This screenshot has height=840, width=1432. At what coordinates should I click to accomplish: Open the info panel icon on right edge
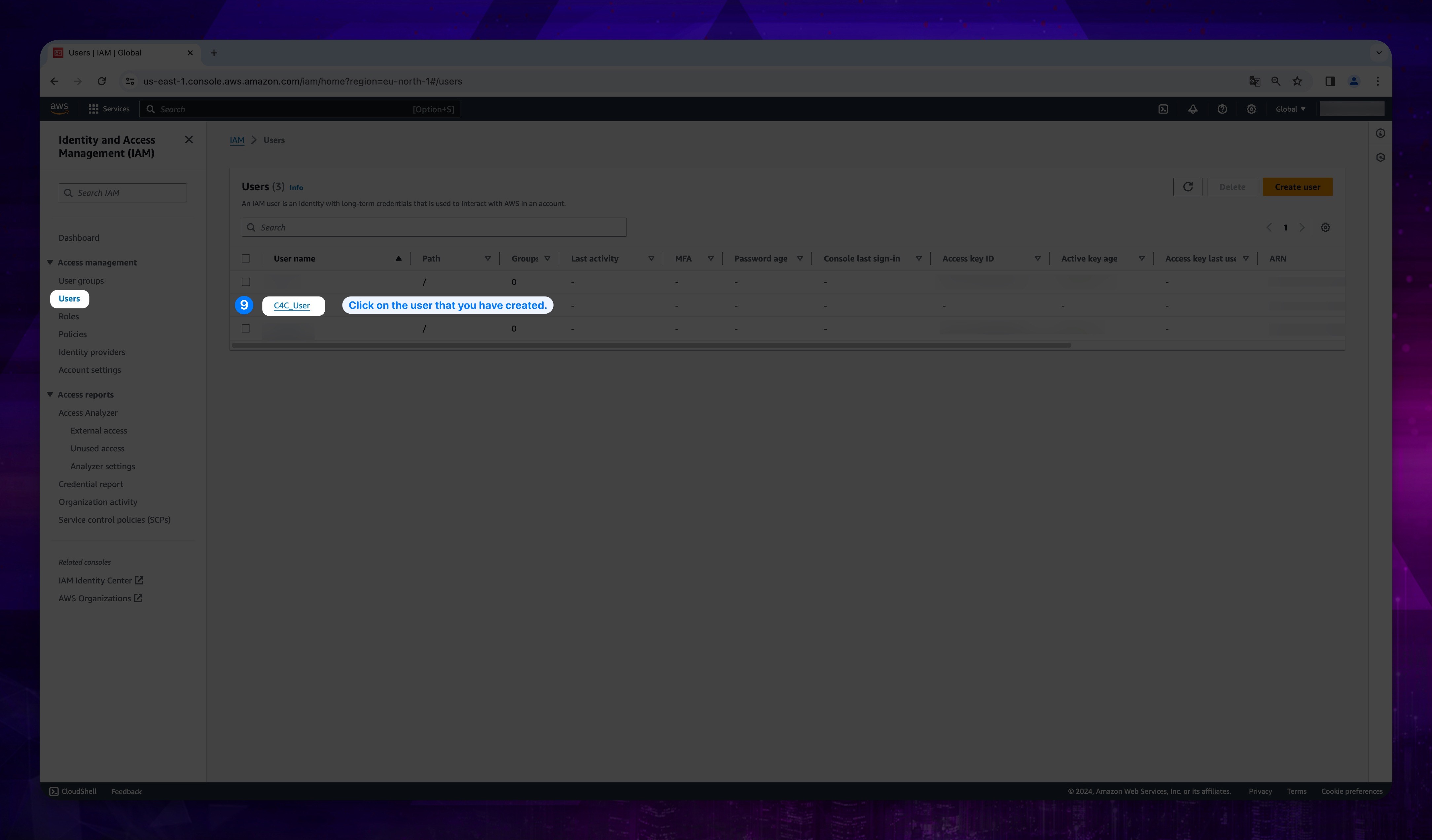pyautogui.click(x=1380, y=133)
